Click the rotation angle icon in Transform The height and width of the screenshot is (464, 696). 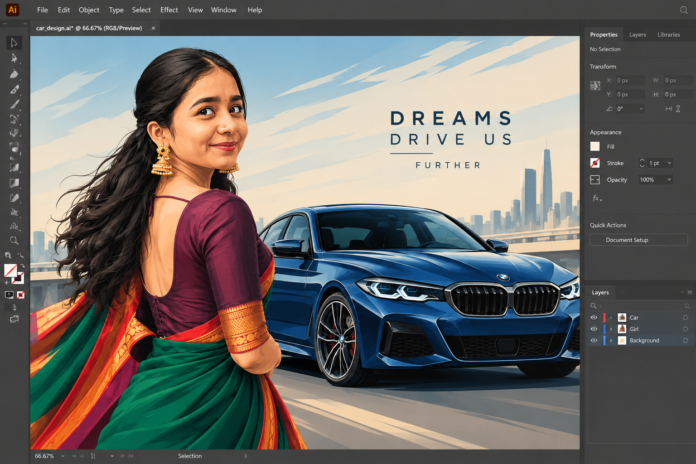(609, 109)
